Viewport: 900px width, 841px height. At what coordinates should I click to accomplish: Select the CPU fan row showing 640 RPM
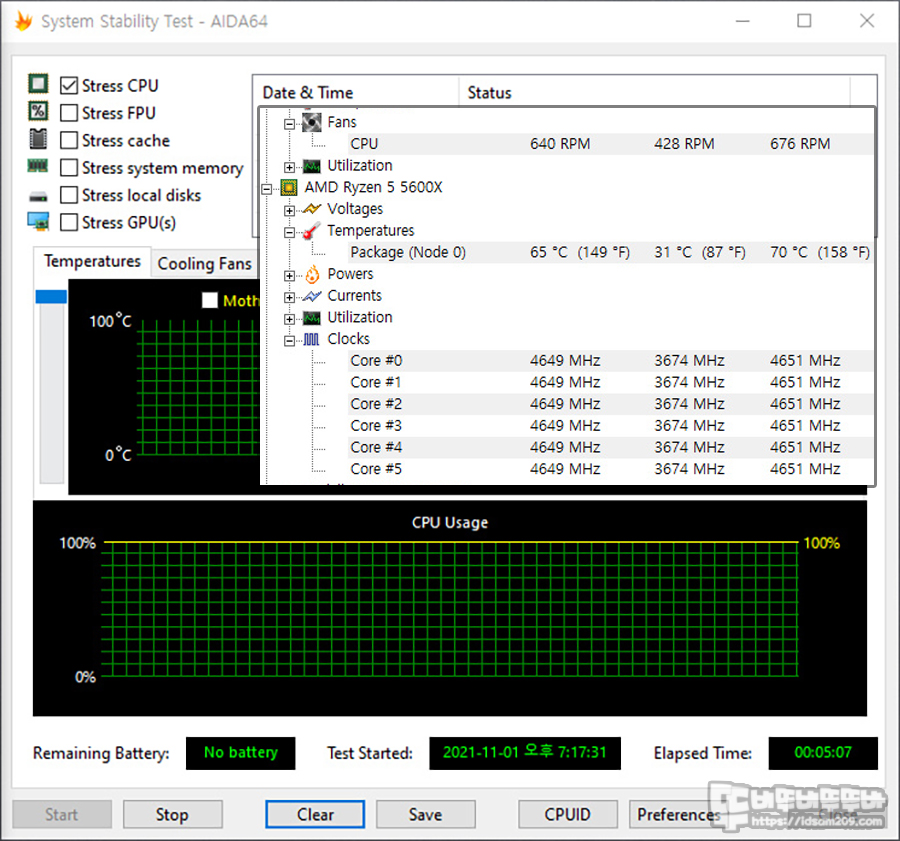(610, 144)
